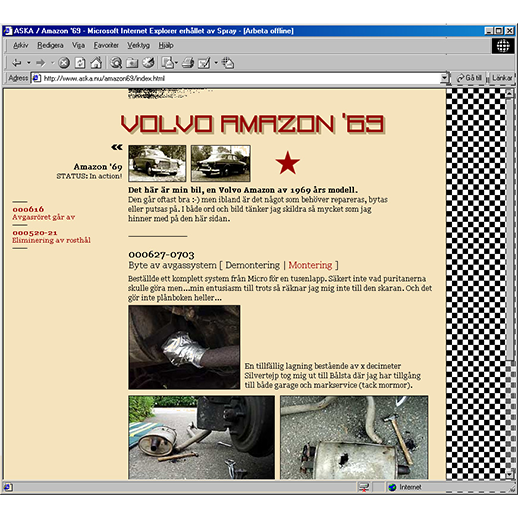
Task: Expand the address bar URL dropdown
Action: (x=444, y=78)
